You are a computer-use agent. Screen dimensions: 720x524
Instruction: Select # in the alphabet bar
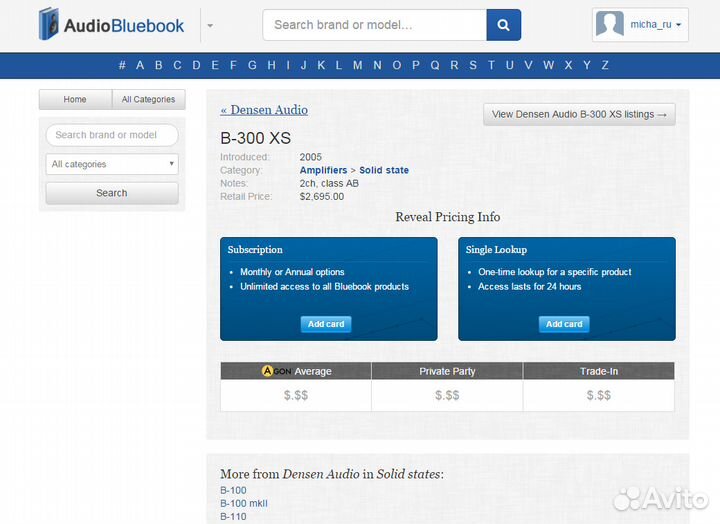click(122, 65)
